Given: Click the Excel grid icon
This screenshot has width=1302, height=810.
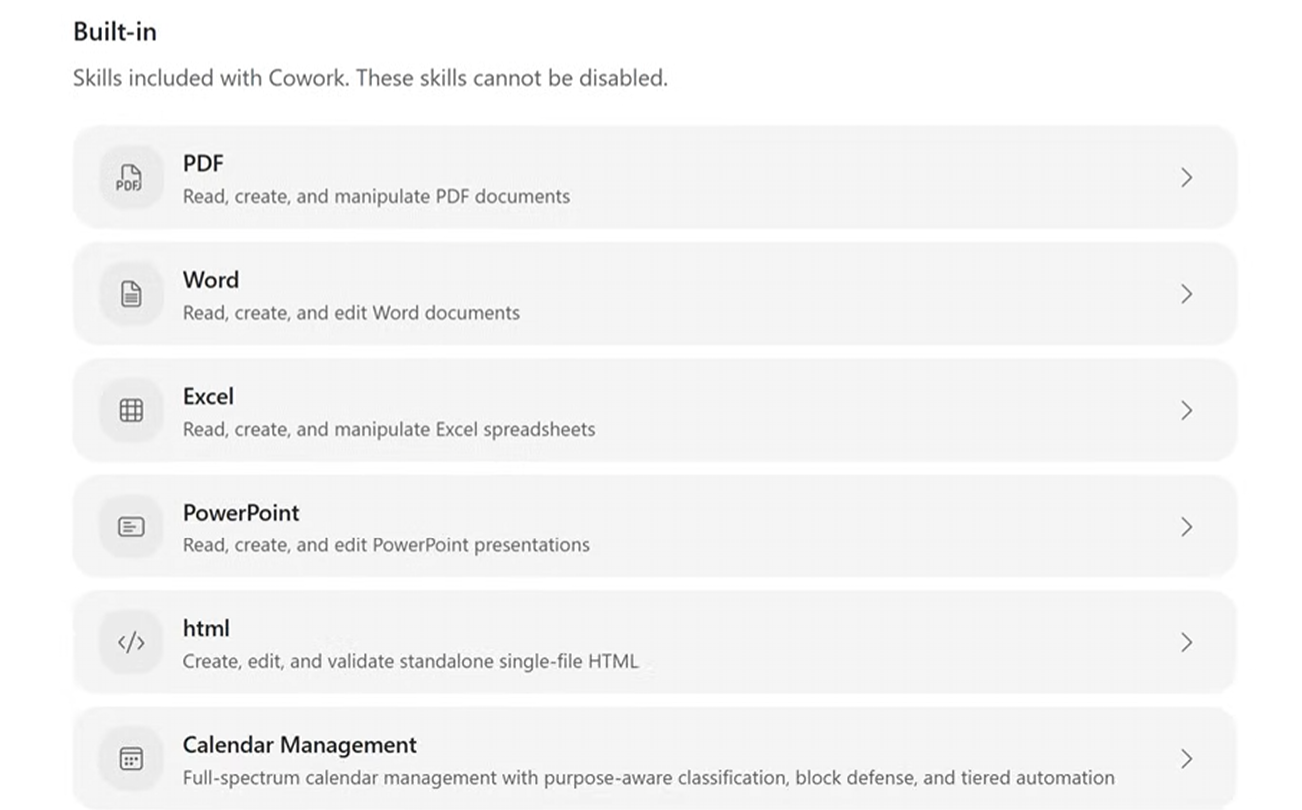Looking at the screenshot, I should coord(131,410).
